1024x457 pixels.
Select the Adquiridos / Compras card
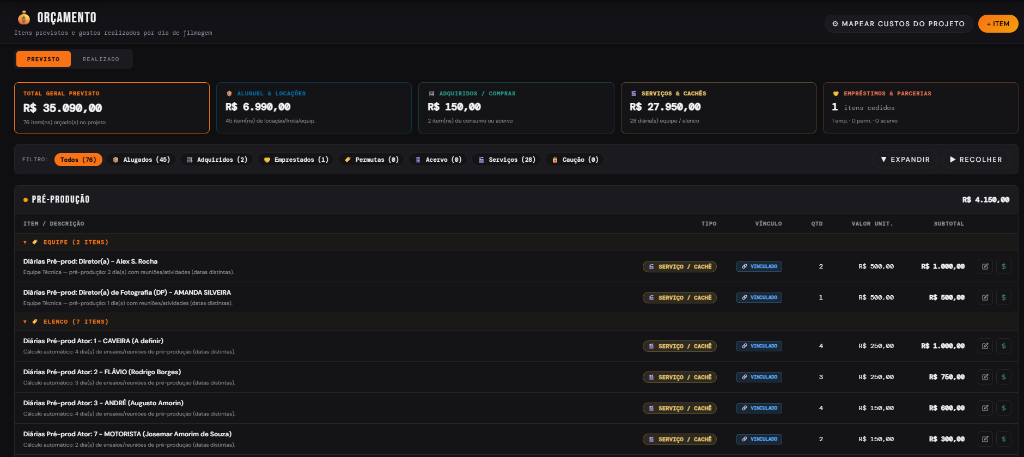pos(517,108)
